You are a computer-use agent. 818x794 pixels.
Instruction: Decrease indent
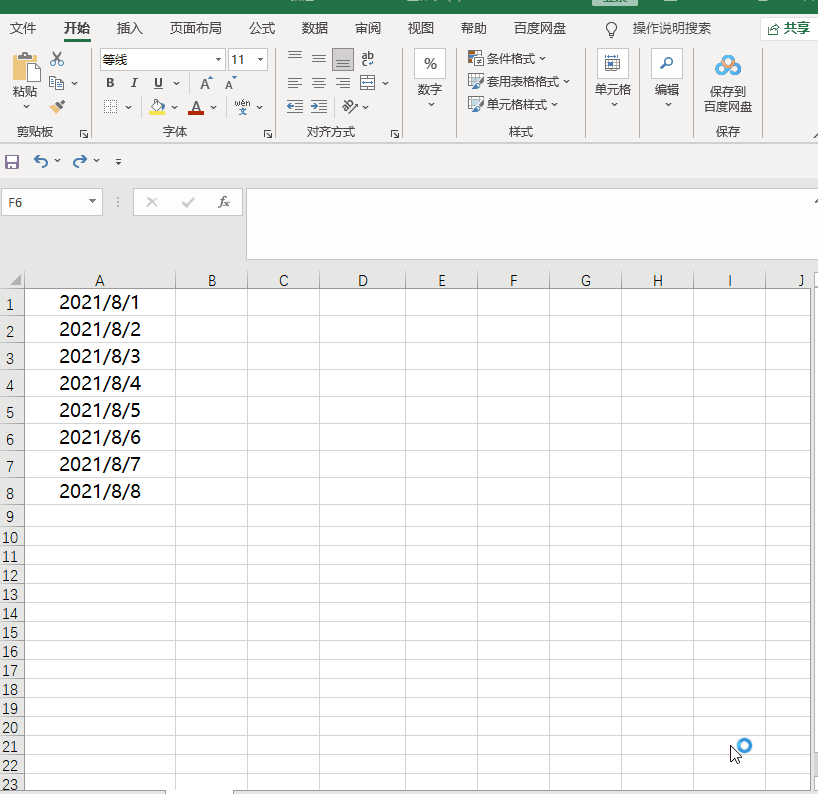[x=295, y=107]
